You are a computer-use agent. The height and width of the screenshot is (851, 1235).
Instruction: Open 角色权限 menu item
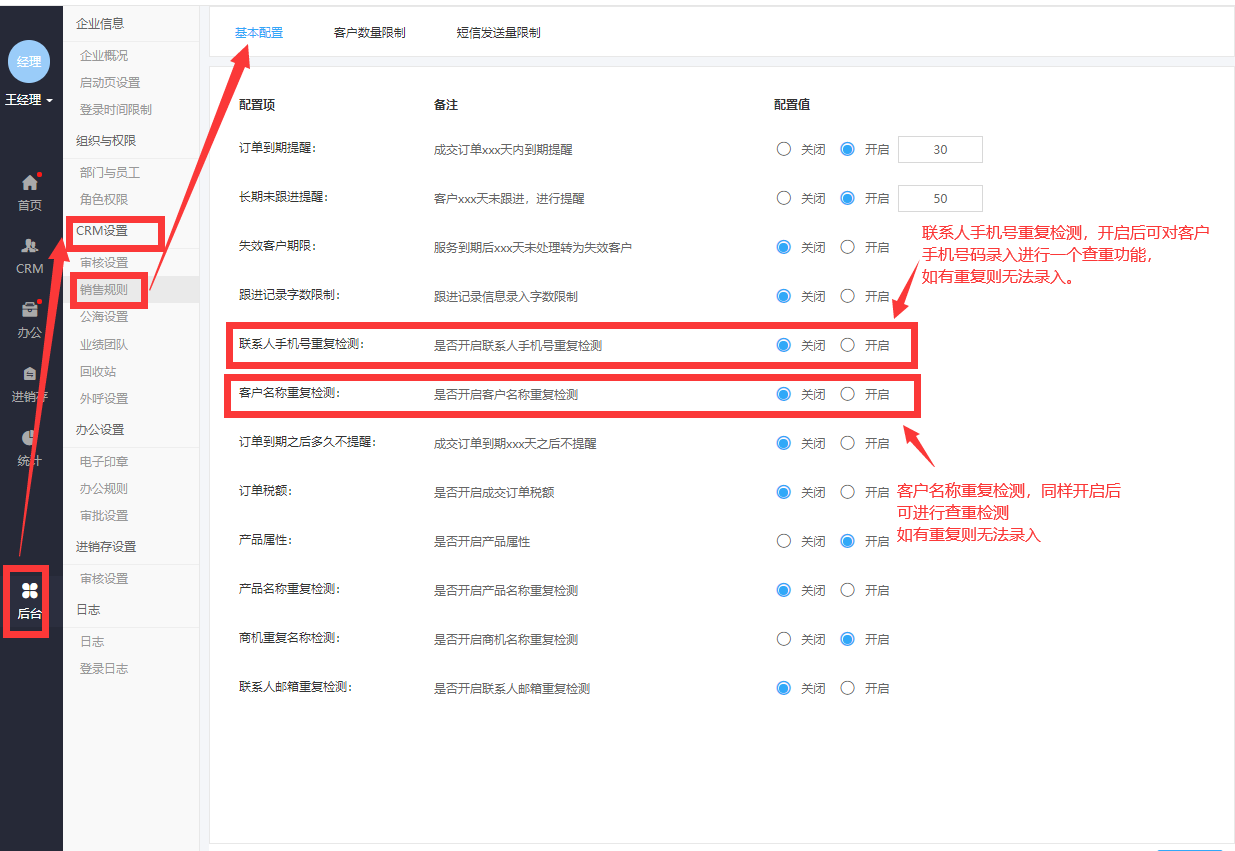(x=104, y=200)
